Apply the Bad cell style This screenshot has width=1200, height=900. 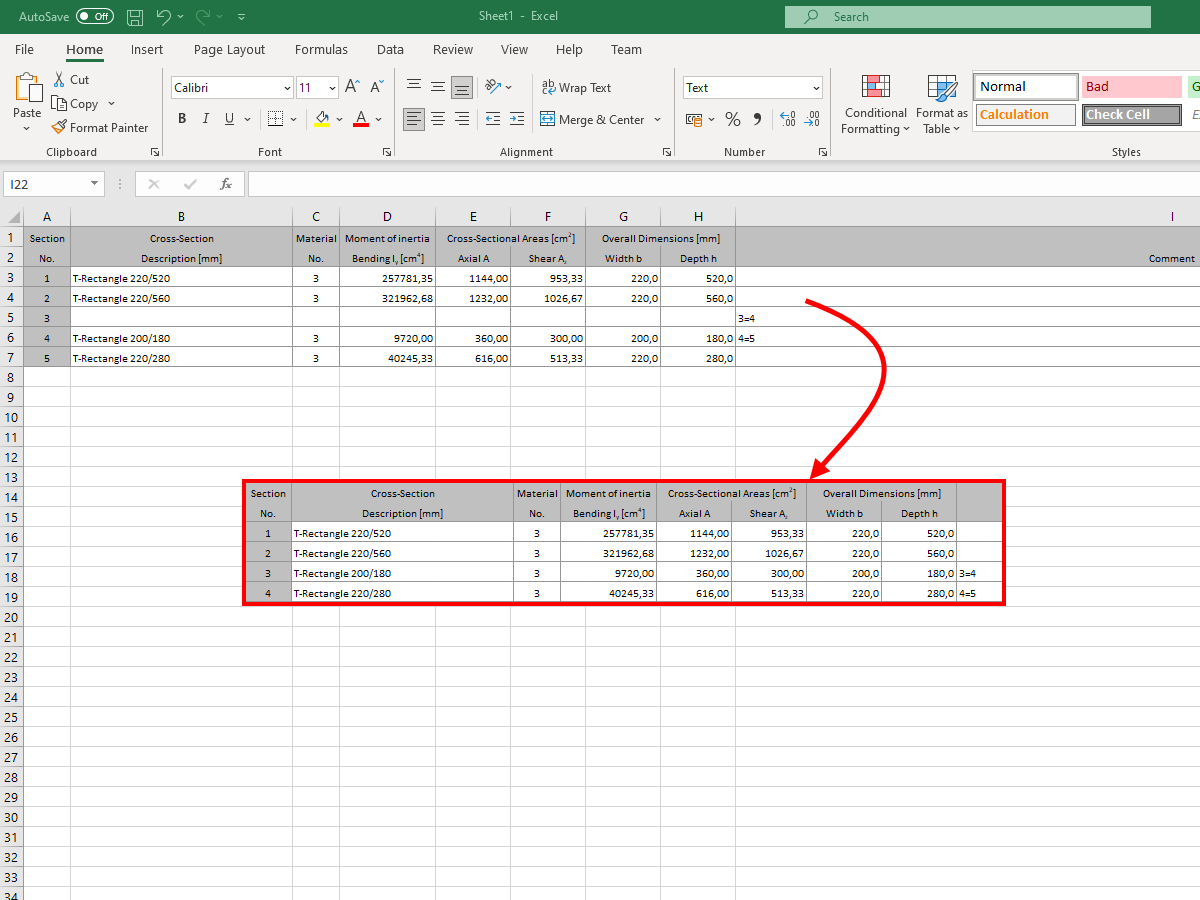[1132, 87]
